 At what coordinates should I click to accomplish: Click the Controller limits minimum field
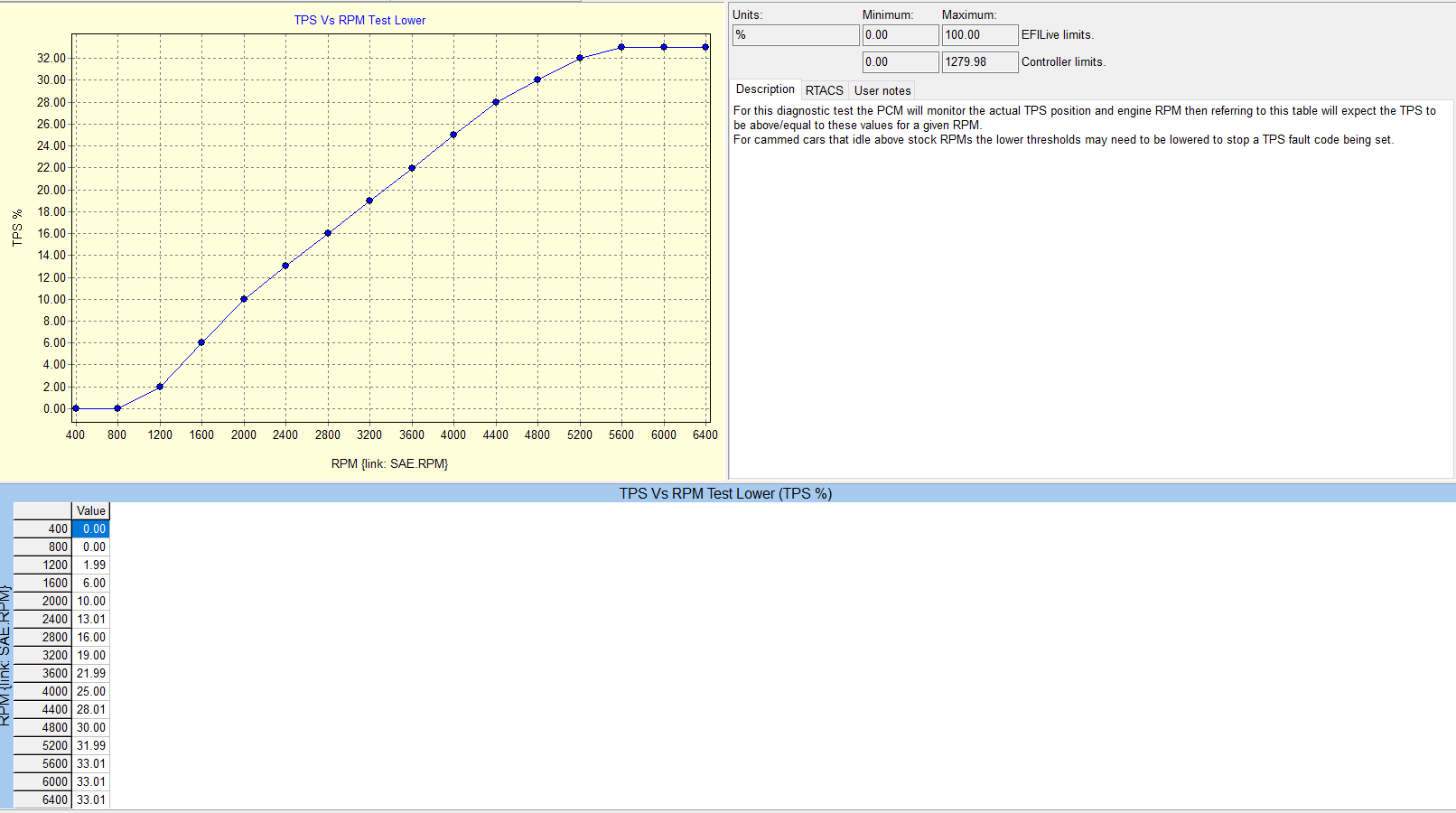point(900,62)
